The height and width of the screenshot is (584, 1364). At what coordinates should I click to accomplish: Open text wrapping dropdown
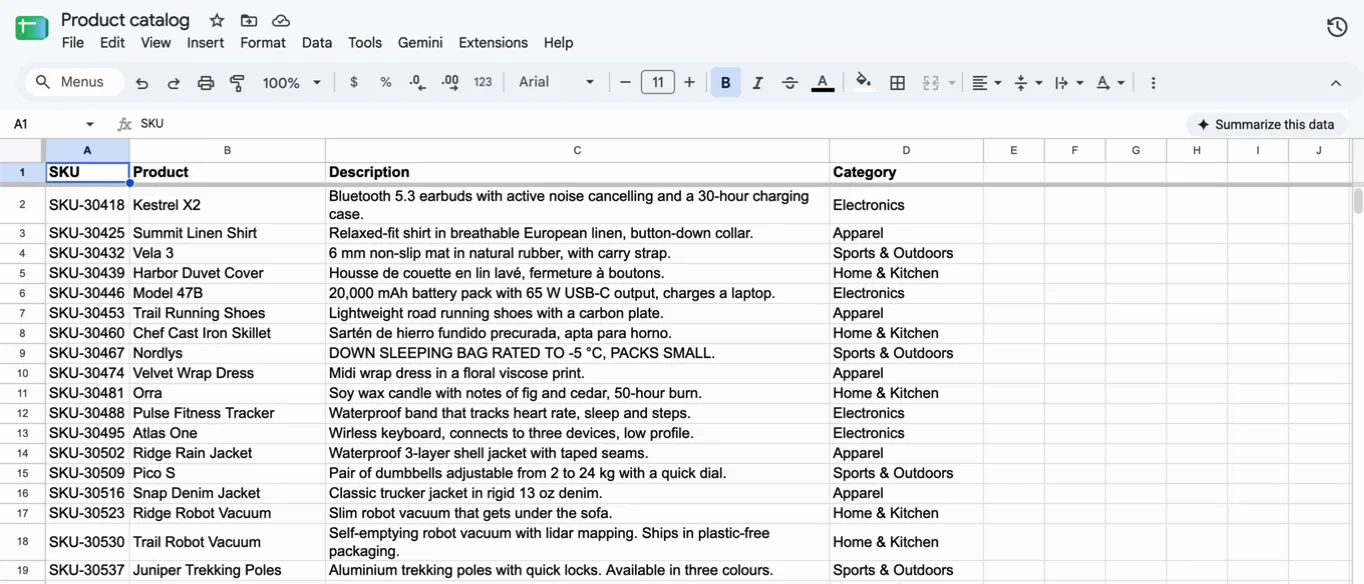click(1069, 83)
